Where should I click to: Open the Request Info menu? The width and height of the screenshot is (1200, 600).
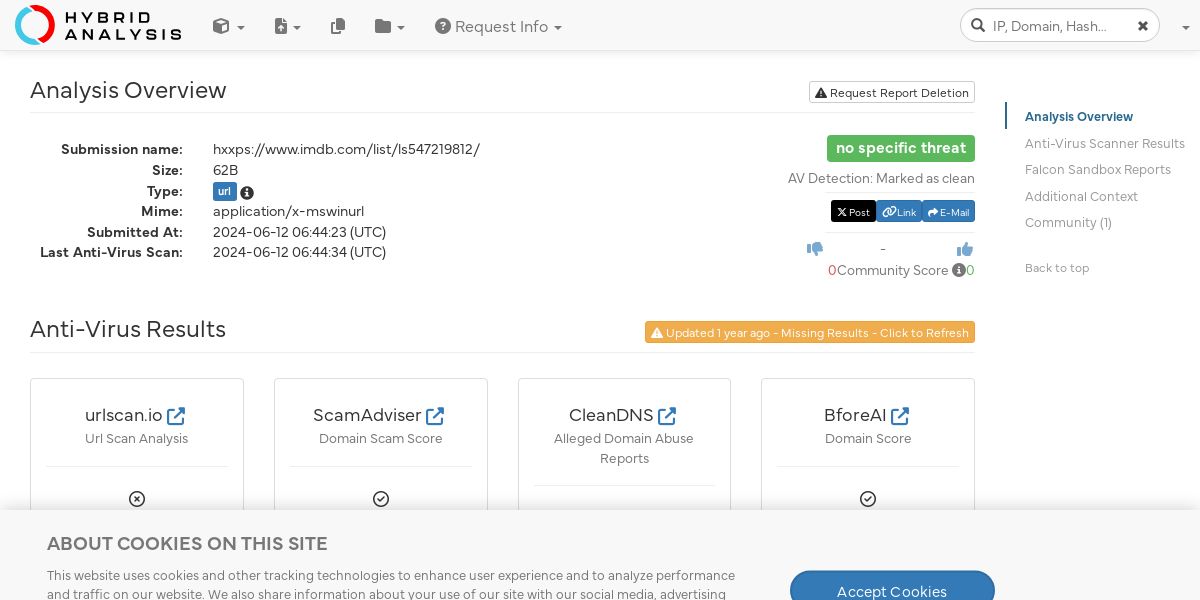coord(498,27)
